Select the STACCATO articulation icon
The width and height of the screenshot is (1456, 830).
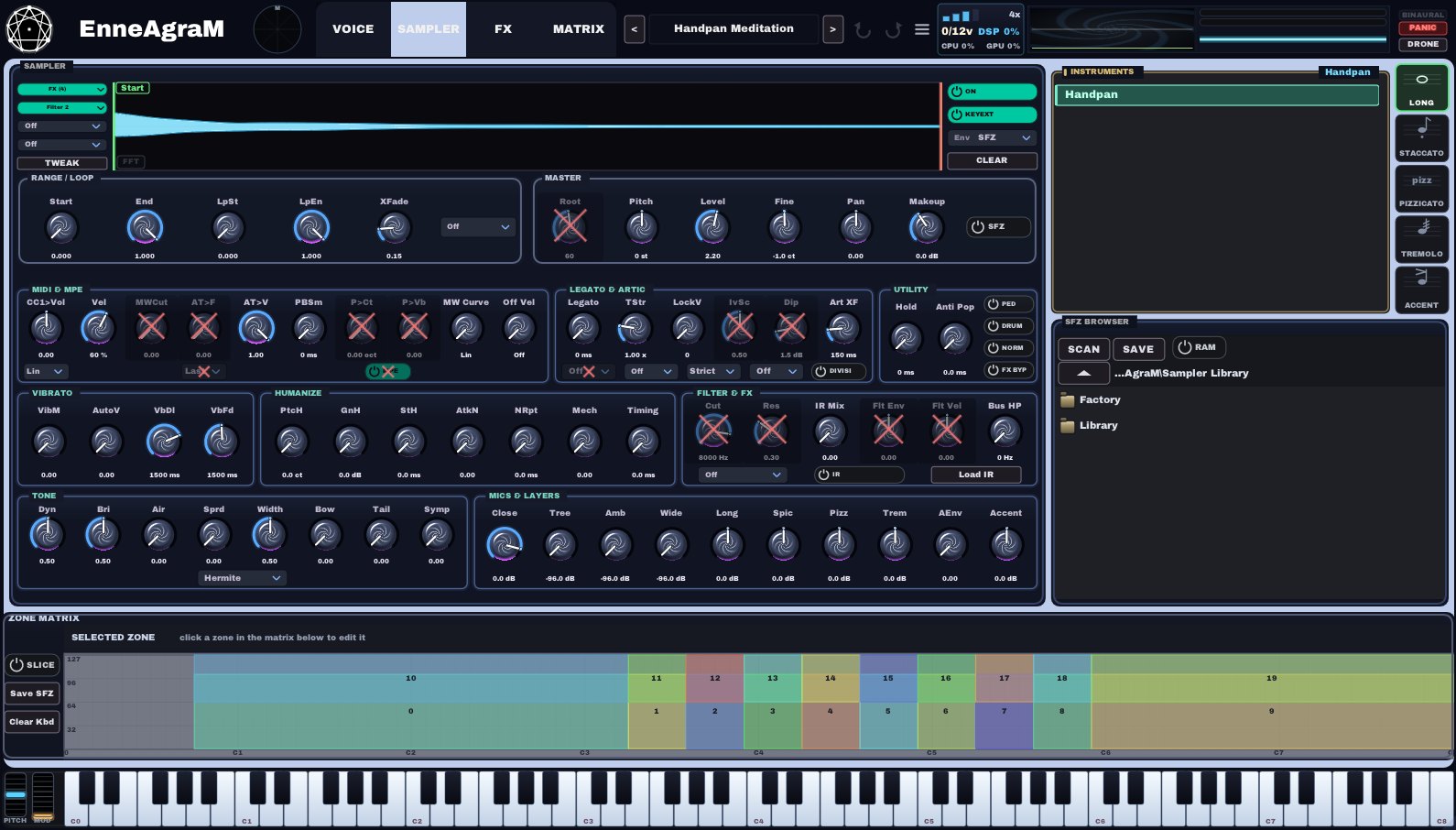(1421, 137)
